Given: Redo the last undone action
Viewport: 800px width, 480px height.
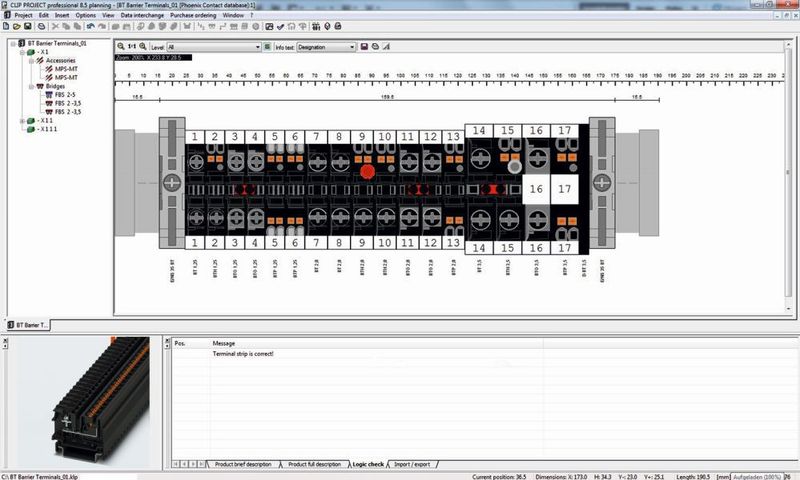Looking at the screenshot, I should coord(102,26).
